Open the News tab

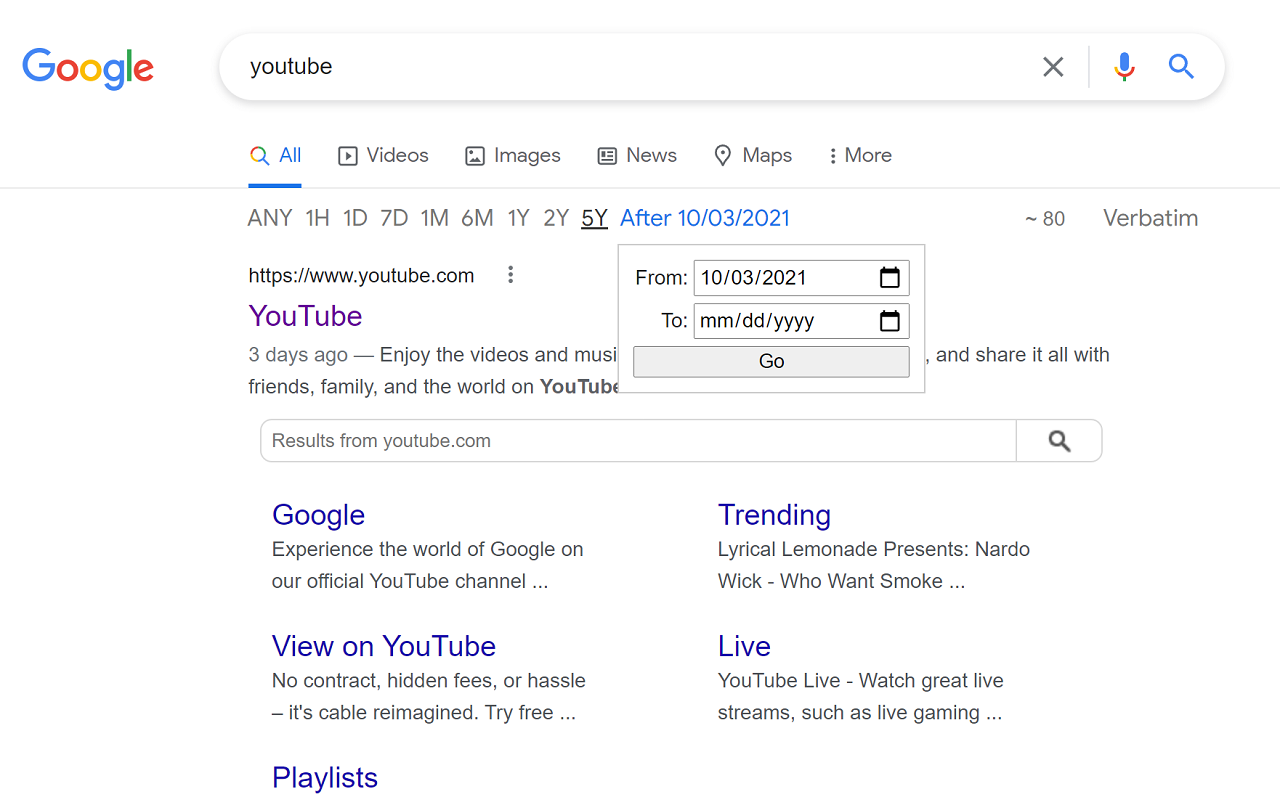click(x=637, y=156)
